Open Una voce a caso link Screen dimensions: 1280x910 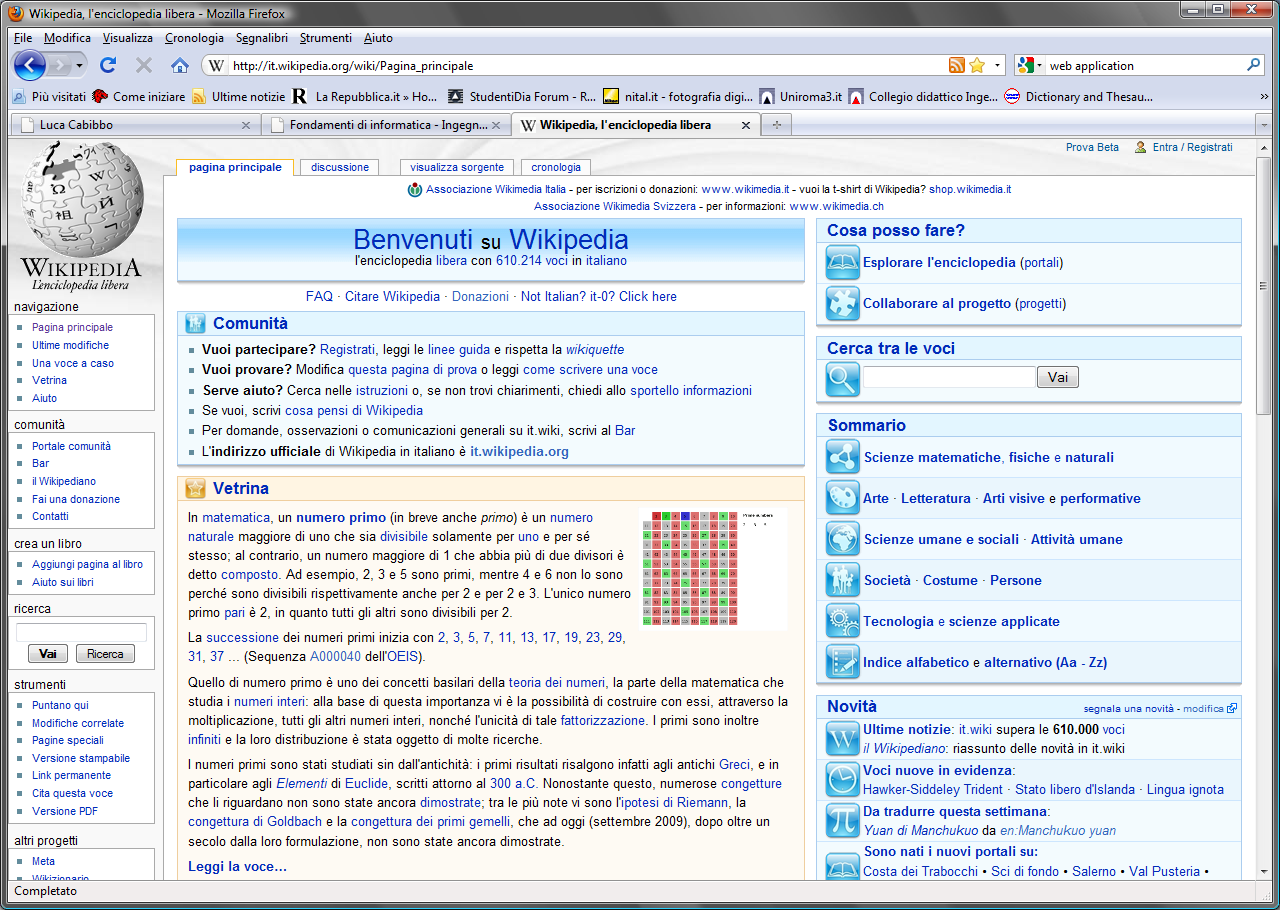73,363
